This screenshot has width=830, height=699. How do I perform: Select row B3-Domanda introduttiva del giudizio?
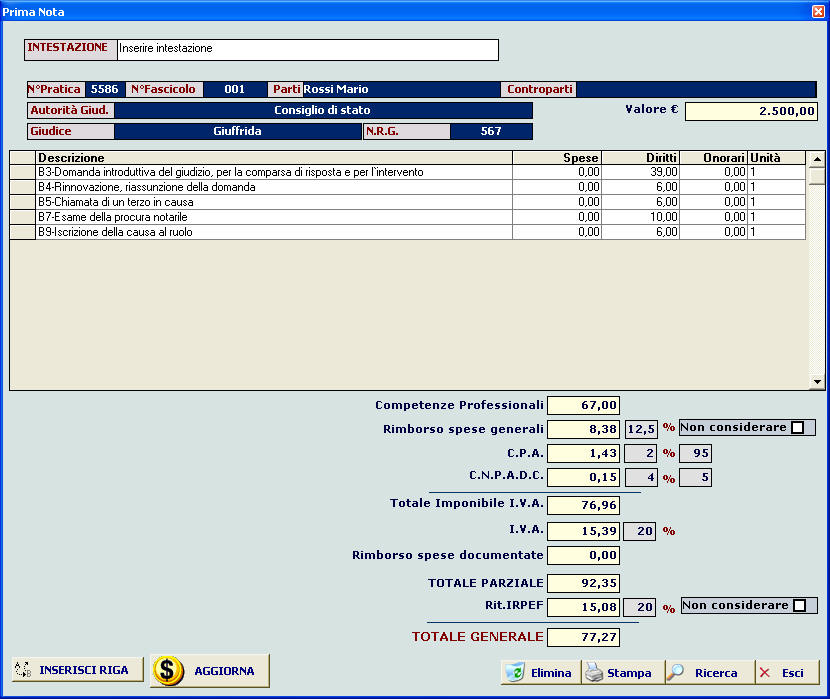pos(408,172)
